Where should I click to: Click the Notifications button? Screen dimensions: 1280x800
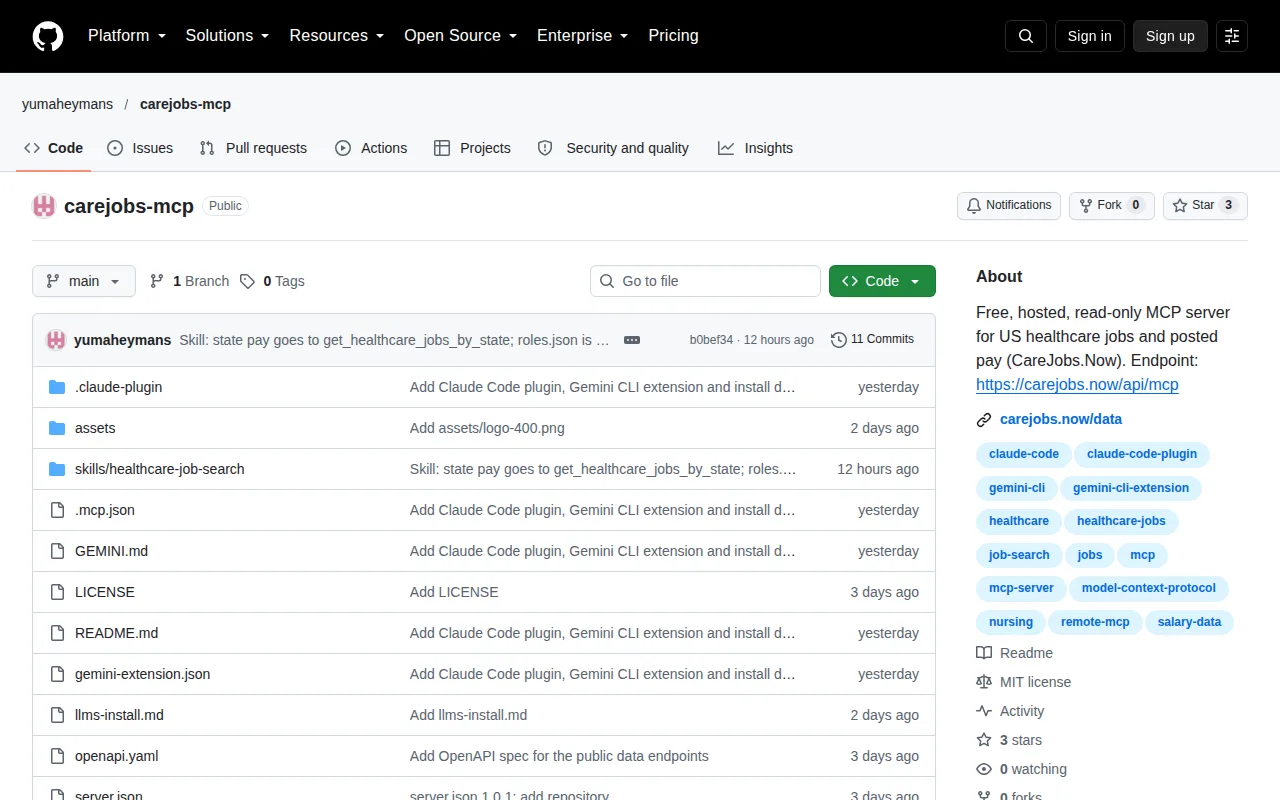(x=1008, y=206)
